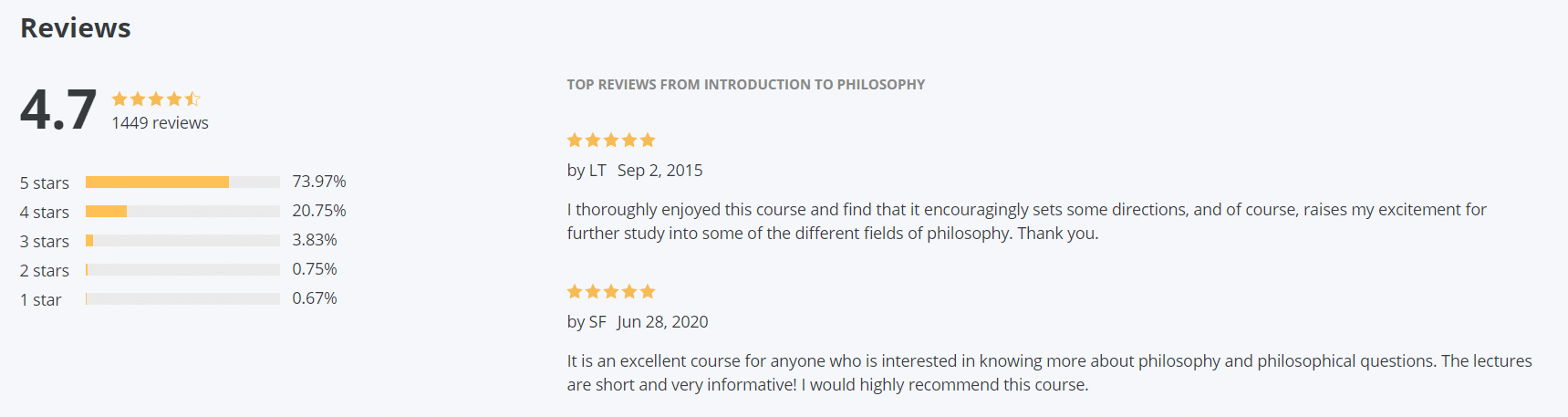The image size is (1568, 417).
Task: Filter reviews by the 4 stars label
Action: pos(45,212)
